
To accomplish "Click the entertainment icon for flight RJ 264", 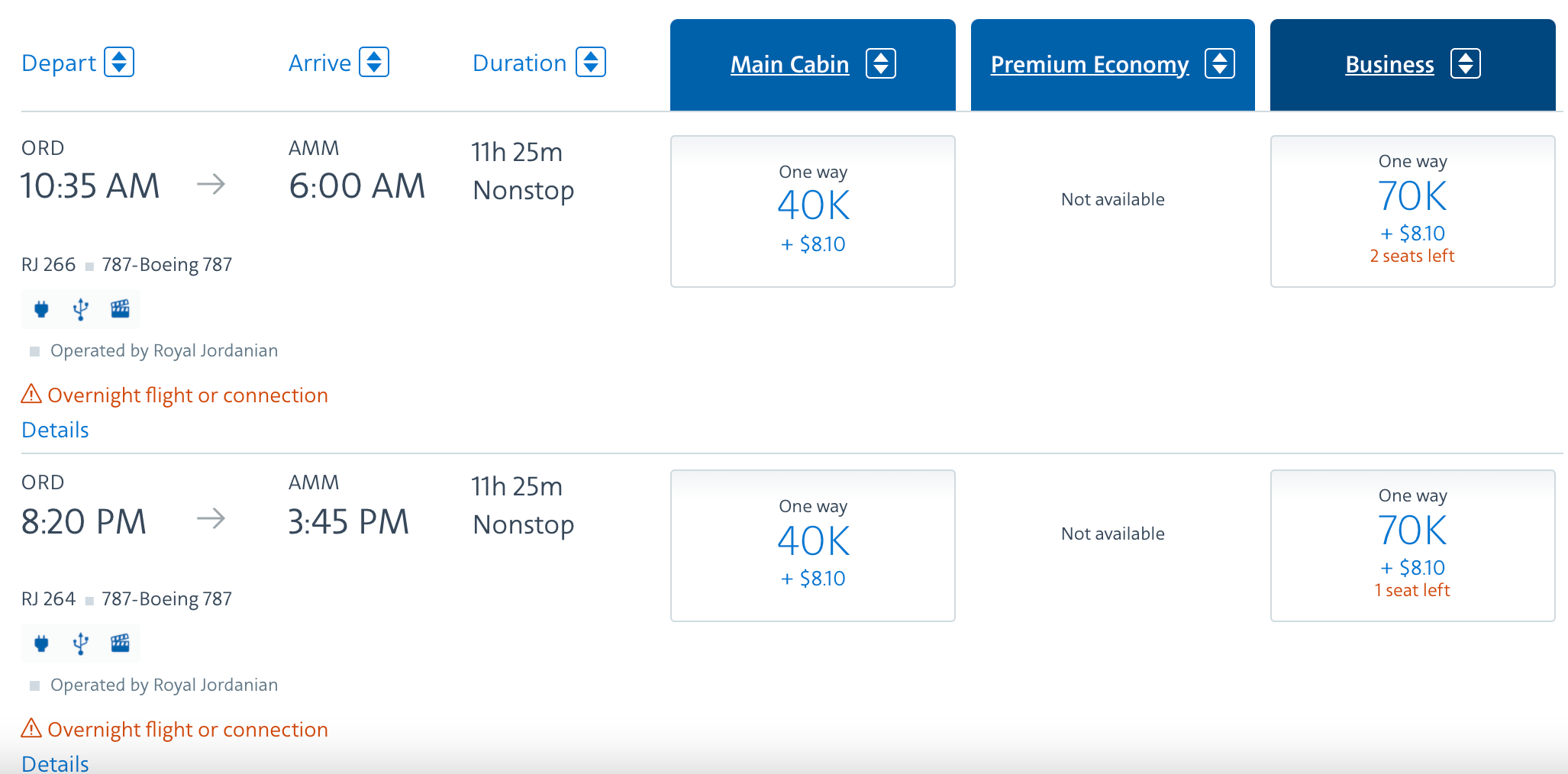I will 120,643.
